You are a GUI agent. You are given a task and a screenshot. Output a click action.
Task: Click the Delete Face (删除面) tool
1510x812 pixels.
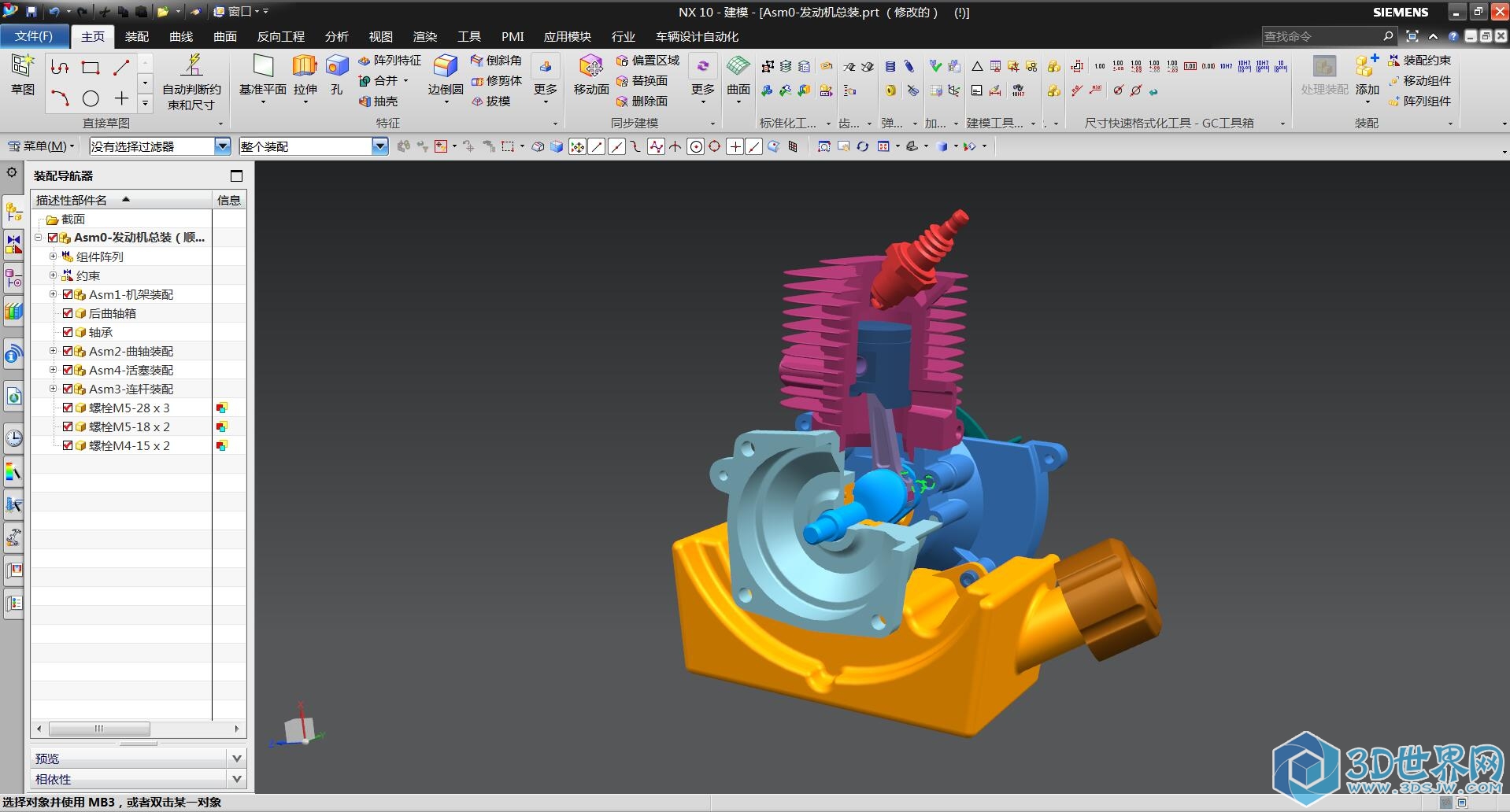(642, 101)
